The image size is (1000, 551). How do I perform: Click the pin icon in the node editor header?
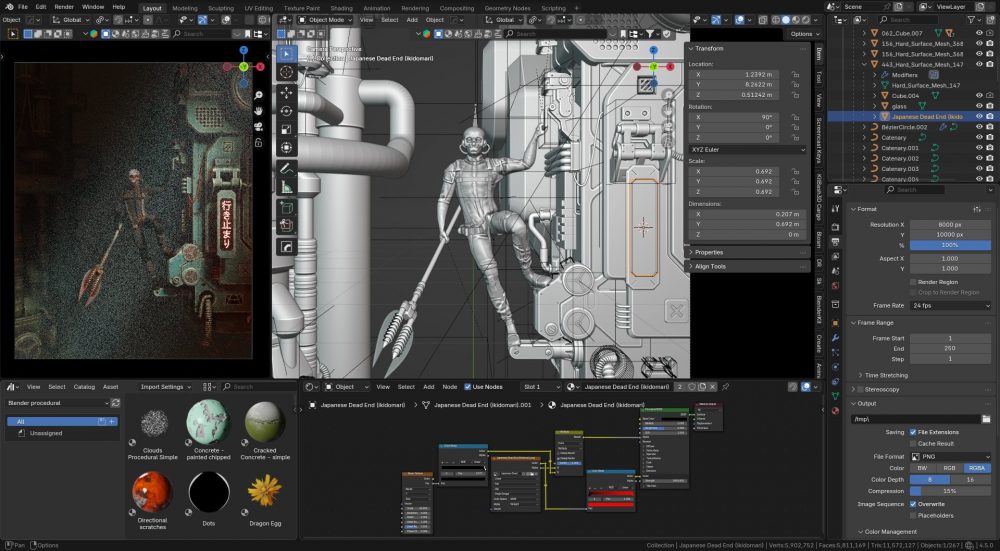(726, 386)
